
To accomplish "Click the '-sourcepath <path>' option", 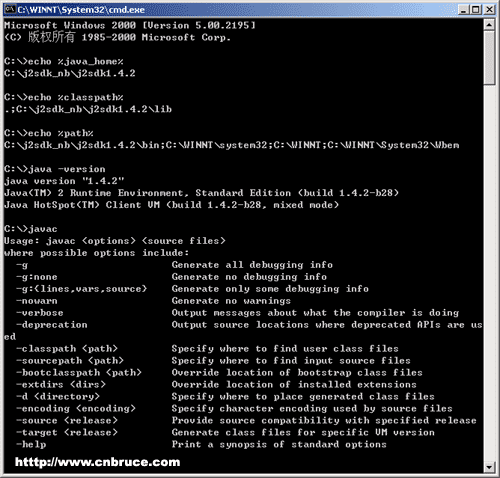I will coord(70,361).
